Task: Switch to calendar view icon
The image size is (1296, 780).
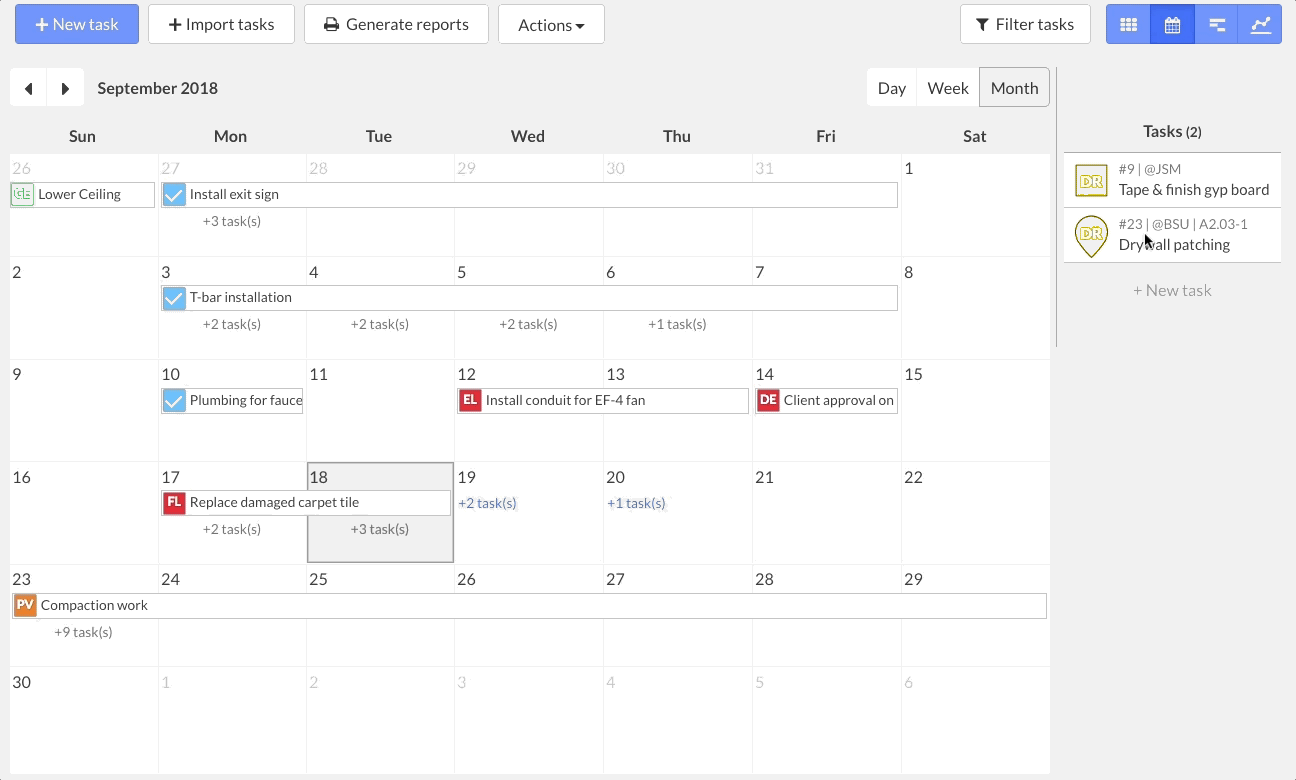Action: 1172,25
